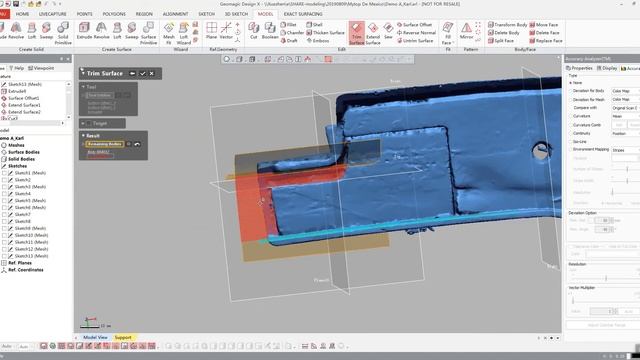The image size is (640, 360).
Task: Click Transform Body tool
Action: 507,24
